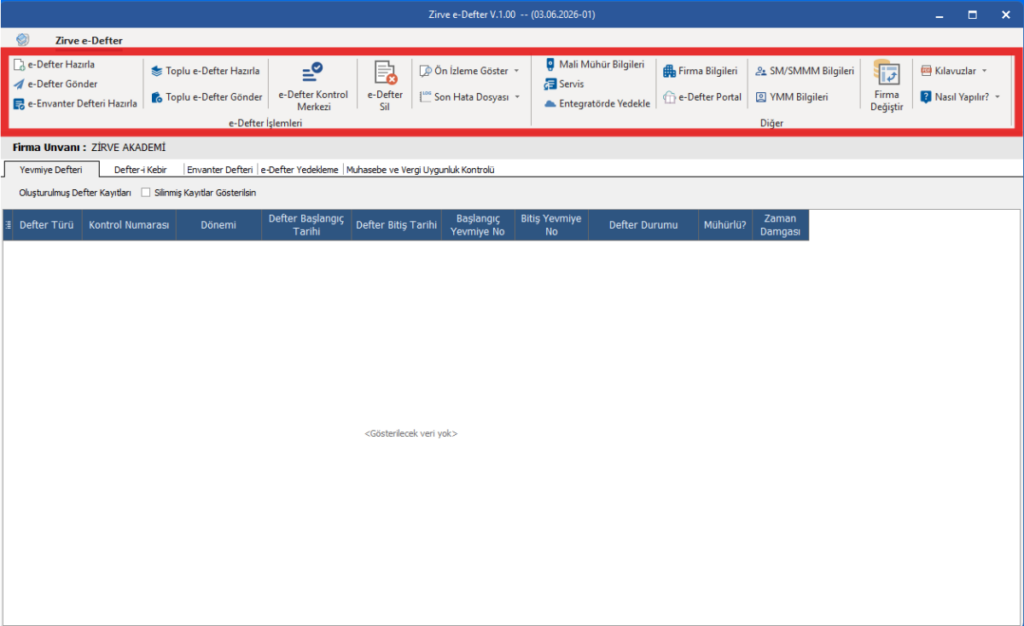1024x626 pixels.
Task: Minimize the Zirve e-Defter window
Action: (939, 14)
